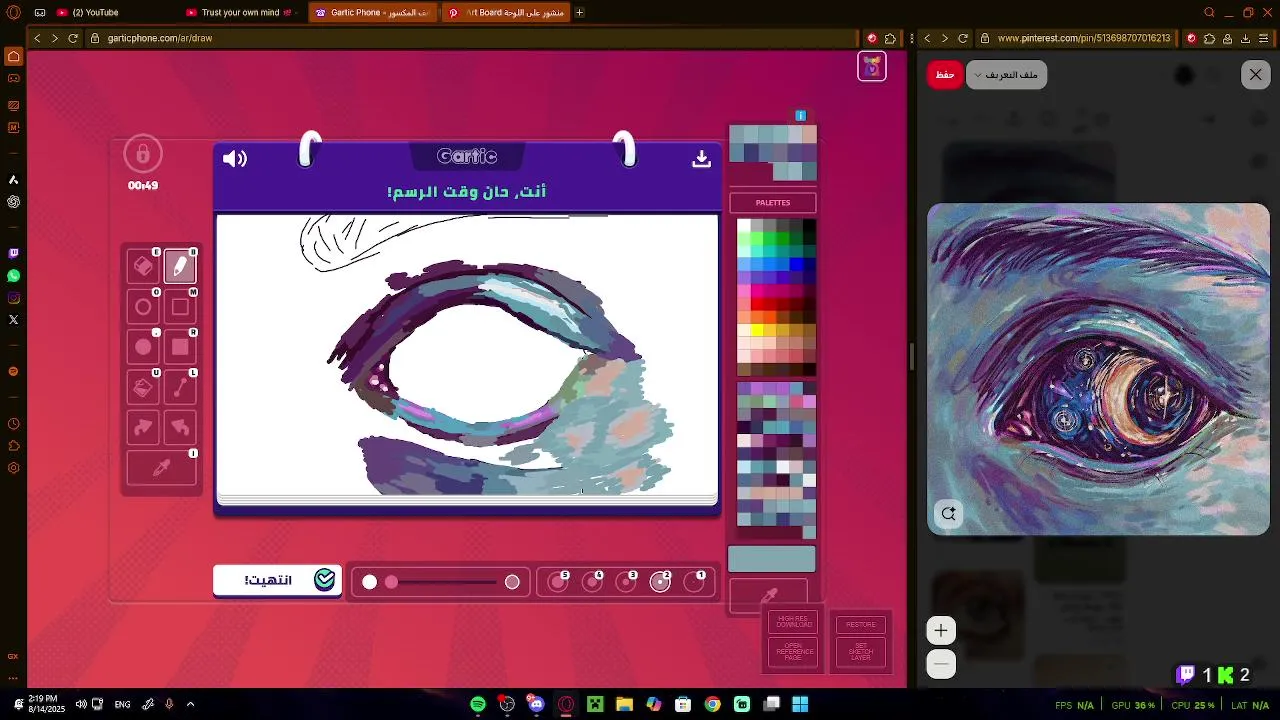Choose brush size 1
This screenshot has height=720, width=1280.
(694, 582)
